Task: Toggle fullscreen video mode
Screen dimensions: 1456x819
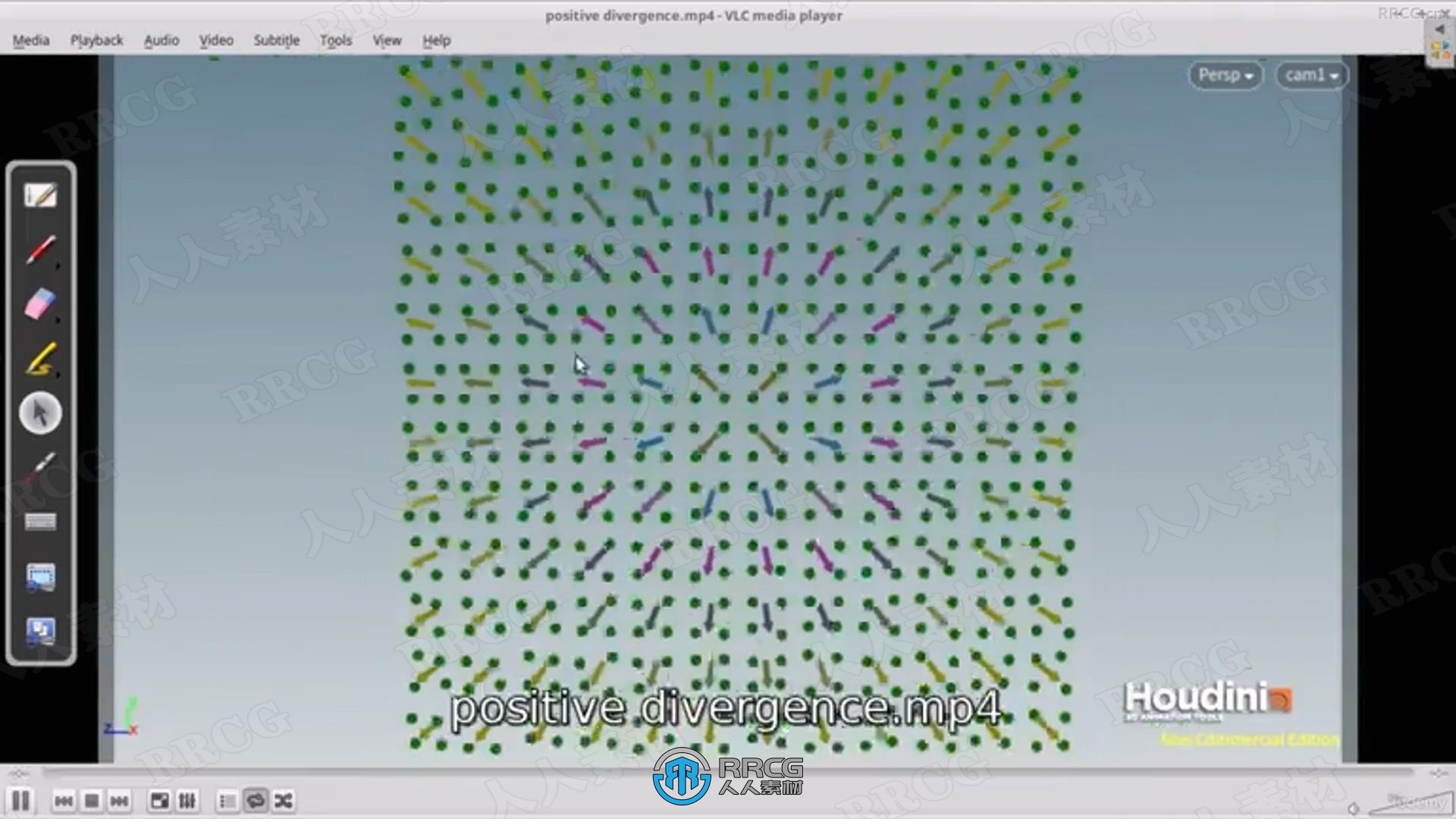Action: 159,801
